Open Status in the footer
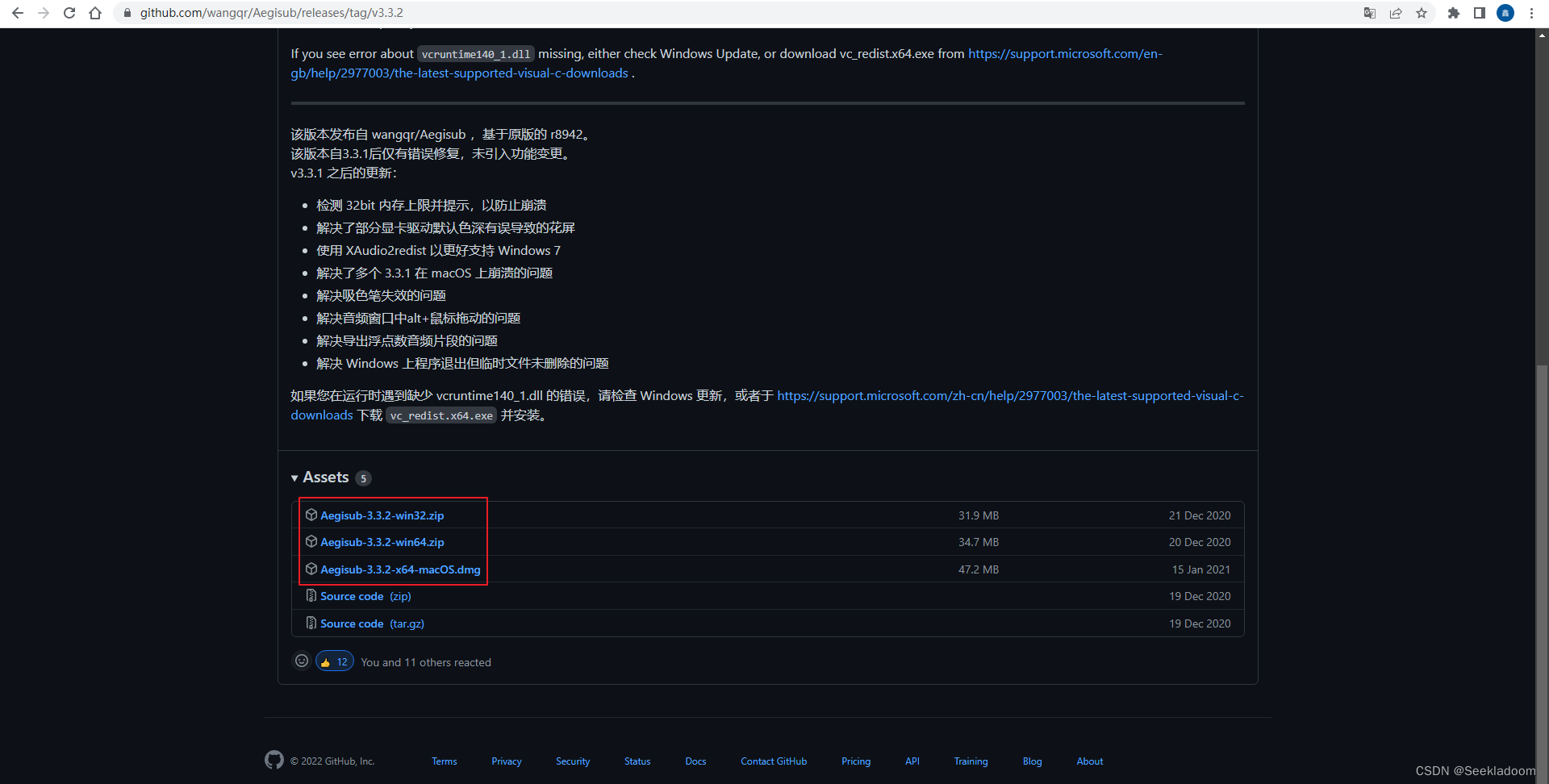This screenshot has height=784, width=1549. coord(637,761)
